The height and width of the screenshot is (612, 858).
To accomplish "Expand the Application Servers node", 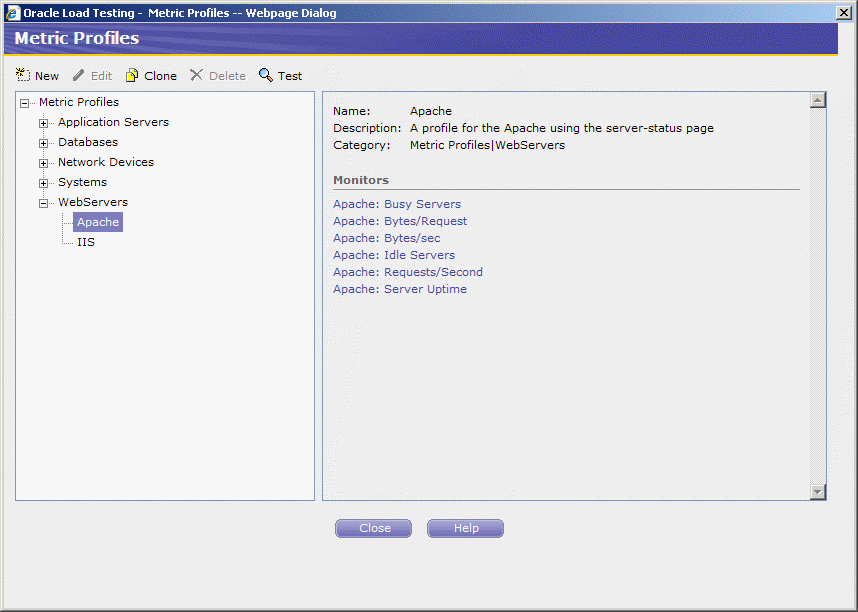I will [x=43, y=123].
